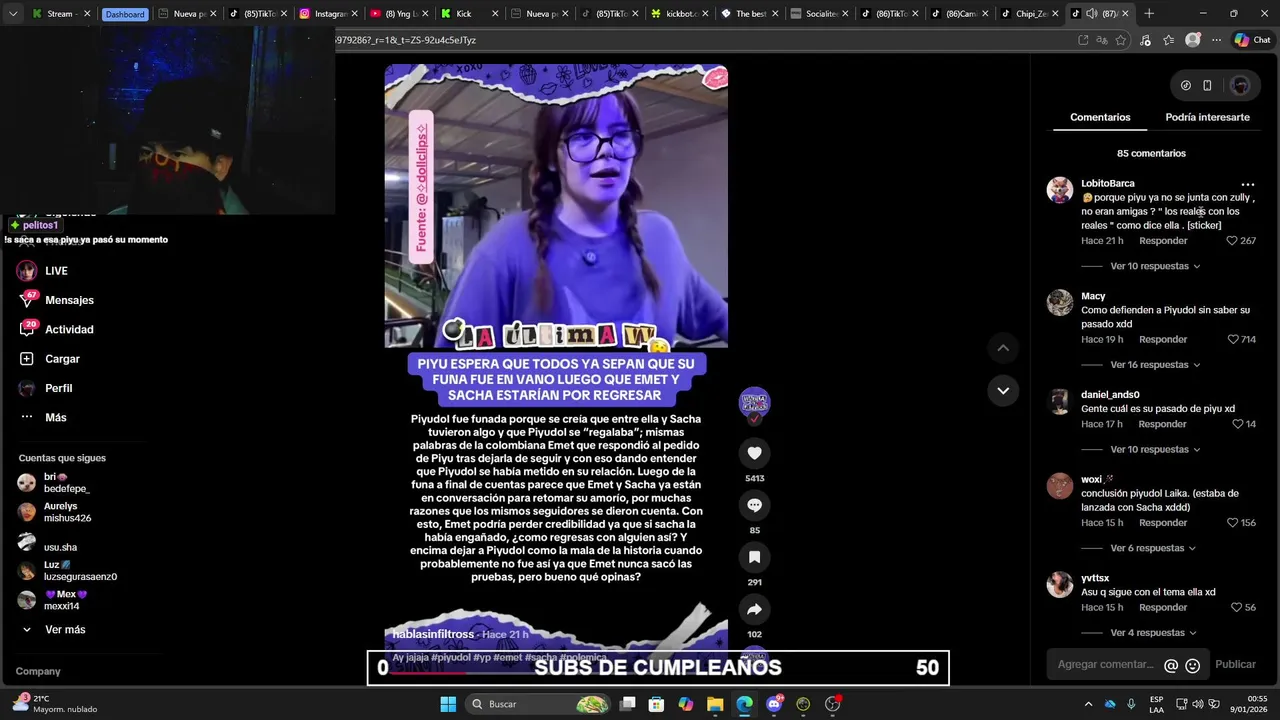1280x720 pixels.
Task: Switch to the Podría interesarte tab
Action: [1207, 117]
